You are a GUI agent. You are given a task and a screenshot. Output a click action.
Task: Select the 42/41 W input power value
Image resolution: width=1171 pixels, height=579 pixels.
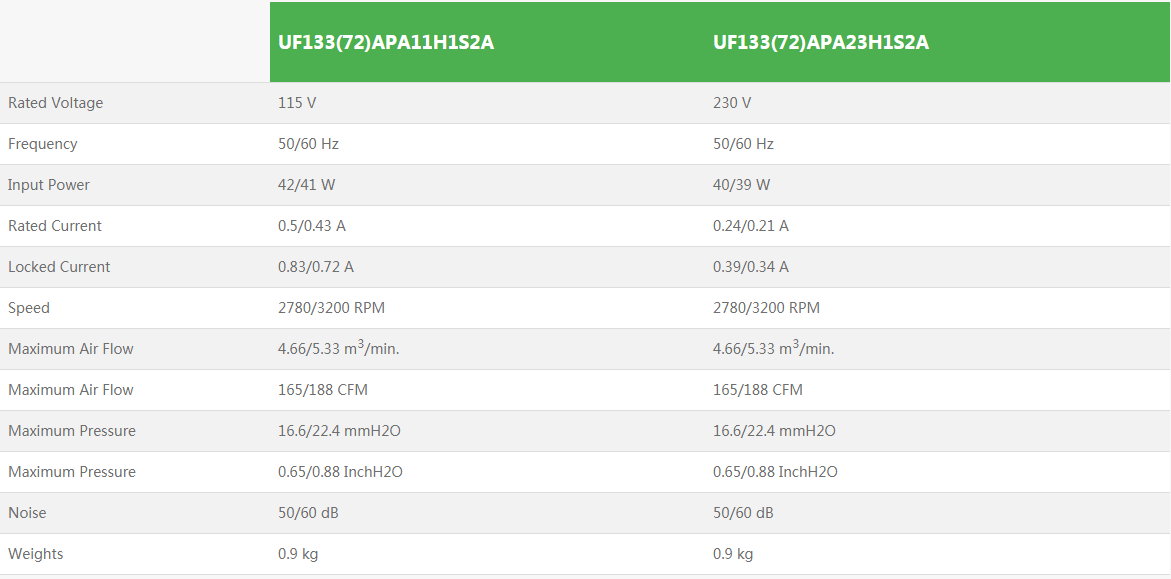[x=306, y=185]
